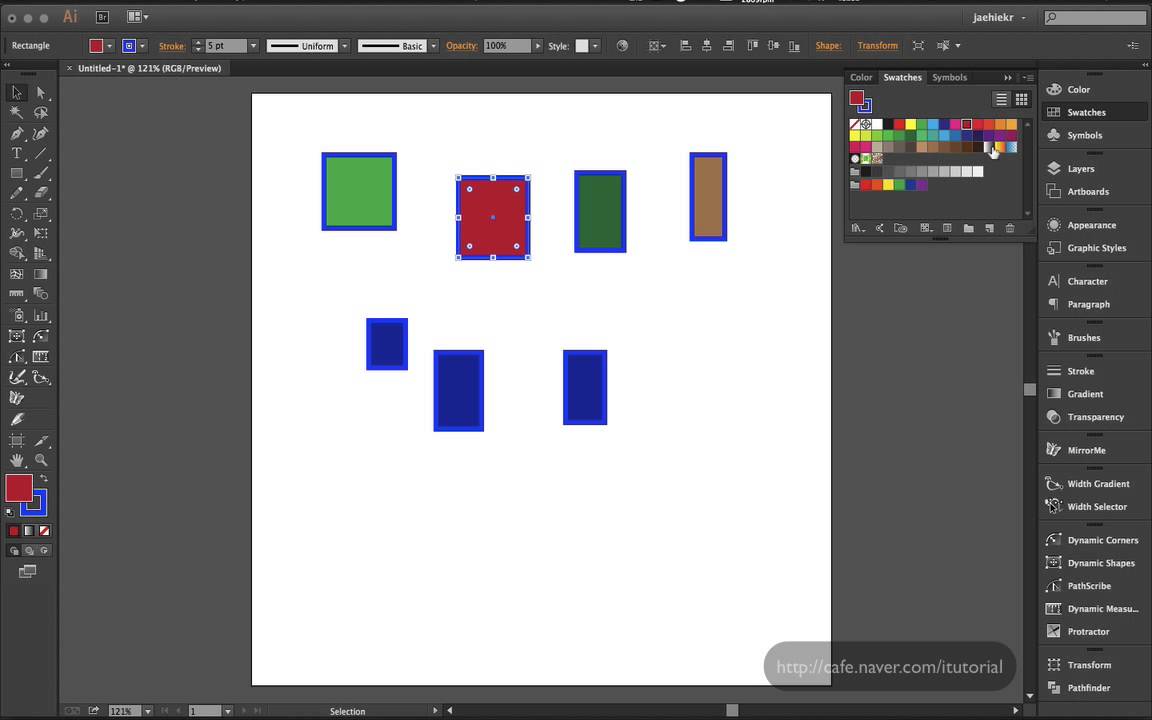Click the red fill color box in toolbox
Image resolution: width=1152 pixels, height=720 pixels.
(18, 488)
